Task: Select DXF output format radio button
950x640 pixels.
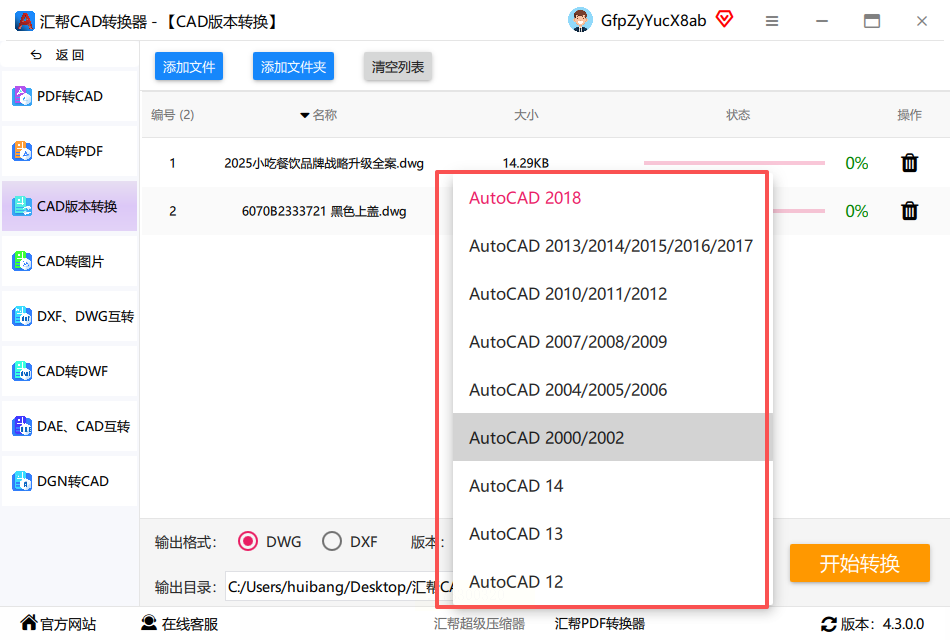Action: (331, 541)
